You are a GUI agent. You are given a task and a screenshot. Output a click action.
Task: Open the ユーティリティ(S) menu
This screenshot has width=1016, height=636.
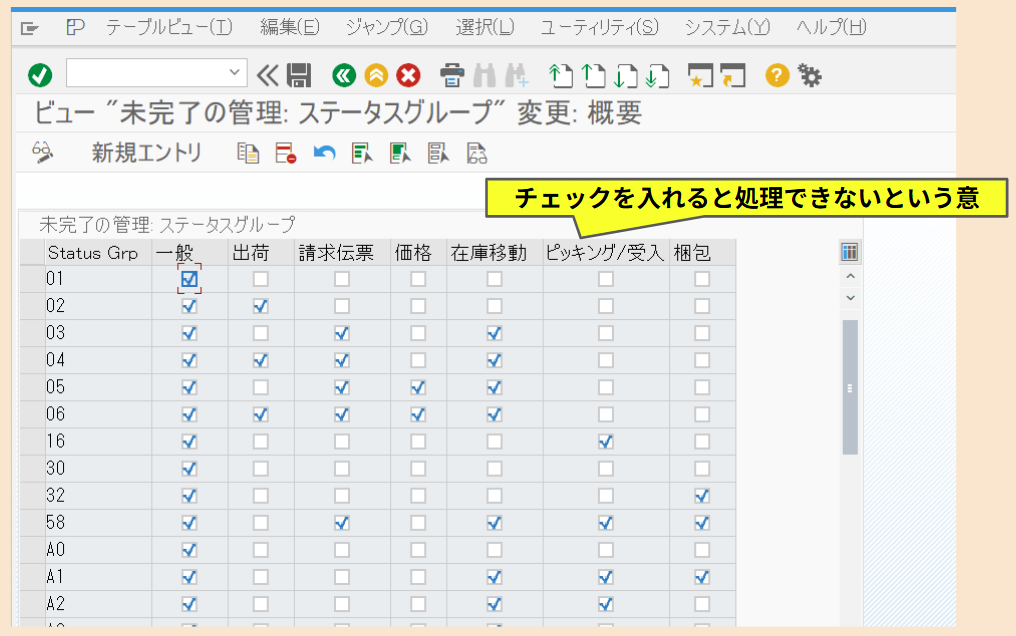pyautogui.click(x=599, y=27)
